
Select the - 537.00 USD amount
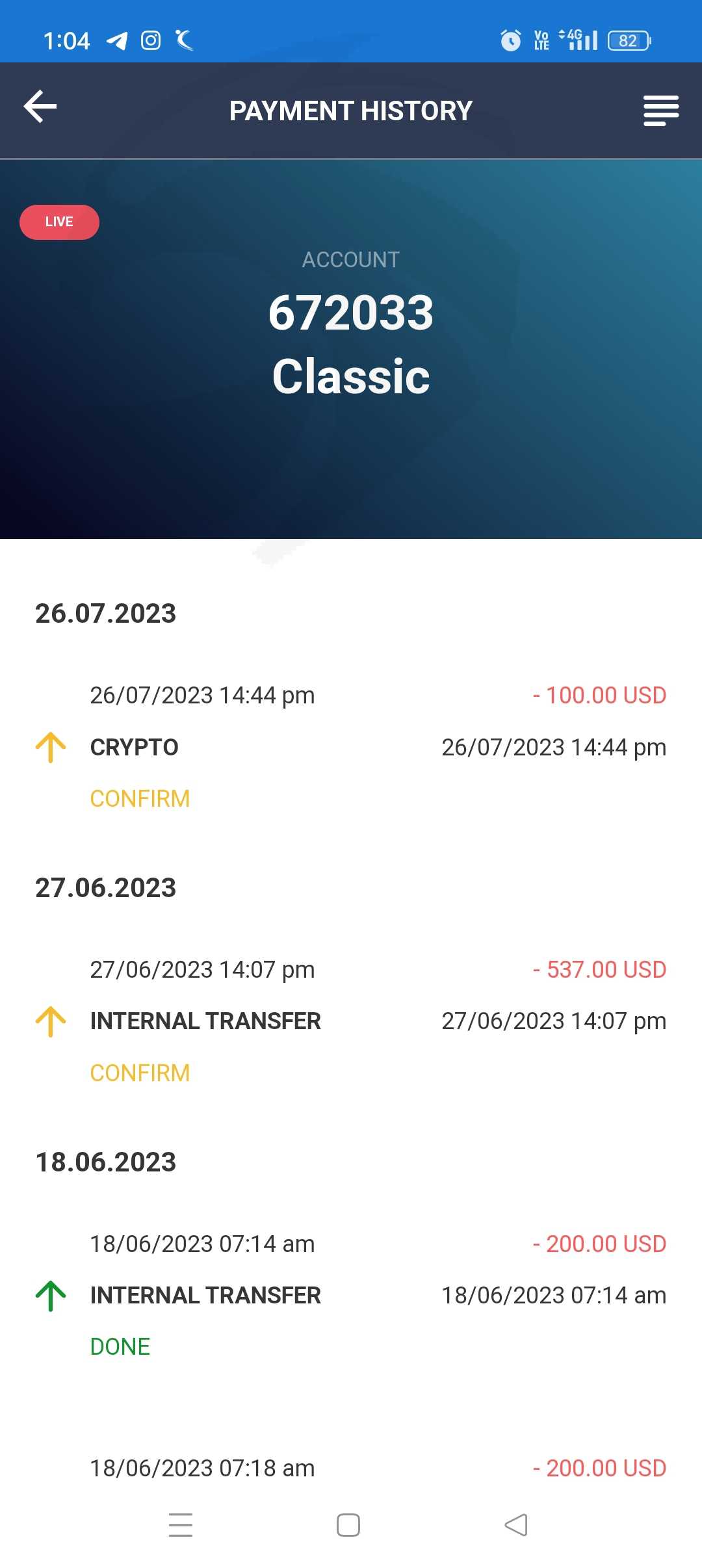(599, 969)
